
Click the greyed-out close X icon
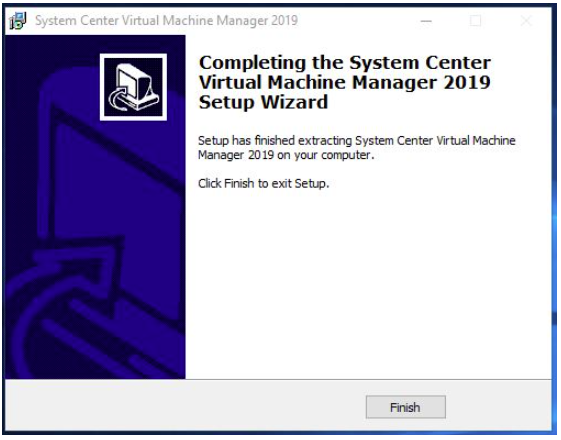click(x=526, y=21)
